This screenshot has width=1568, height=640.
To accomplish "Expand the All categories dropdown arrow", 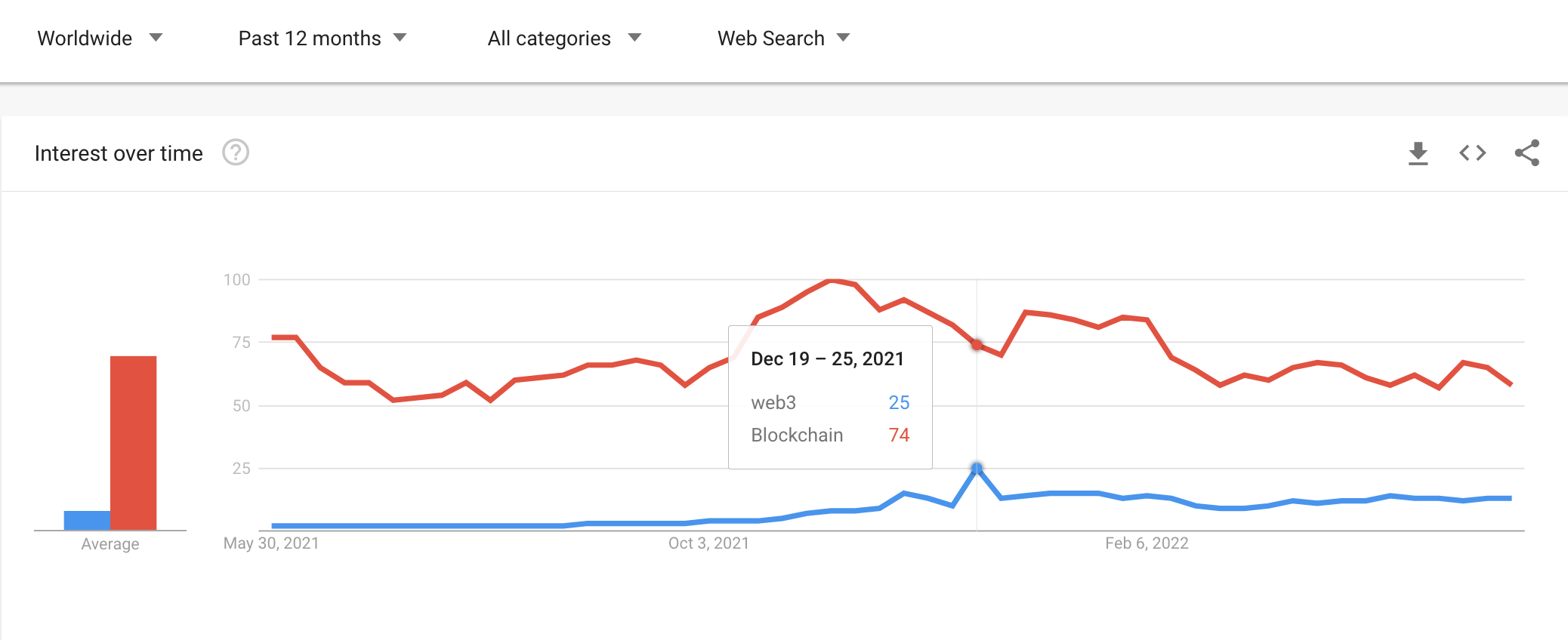I will coord(634,38).
